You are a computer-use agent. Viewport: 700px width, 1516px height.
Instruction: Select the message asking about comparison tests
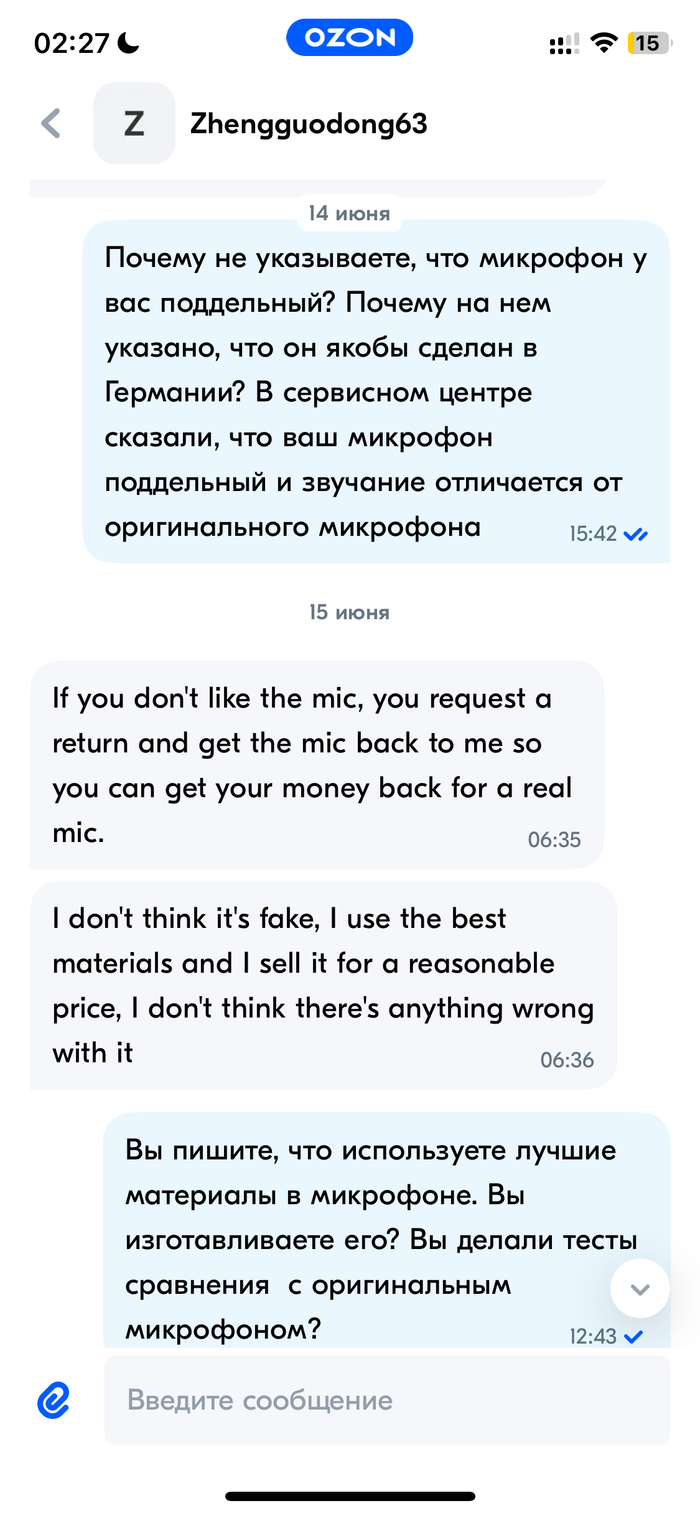[x=385, y=1232]
